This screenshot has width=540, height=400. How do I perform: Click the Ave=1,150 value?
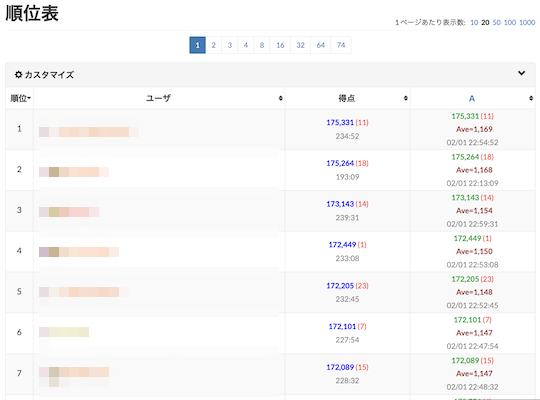(474, 251)
